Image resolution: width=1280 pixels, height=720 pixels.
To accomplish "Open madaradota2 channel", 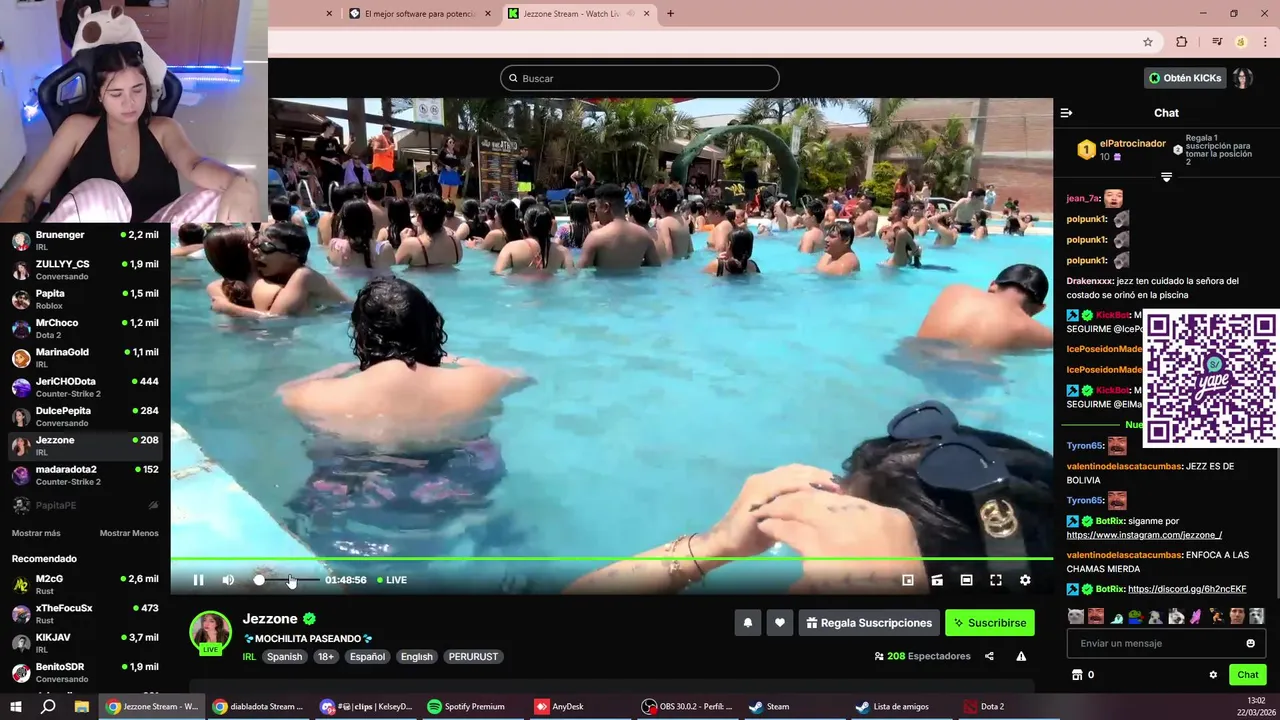I will click(x=85, y=475).
